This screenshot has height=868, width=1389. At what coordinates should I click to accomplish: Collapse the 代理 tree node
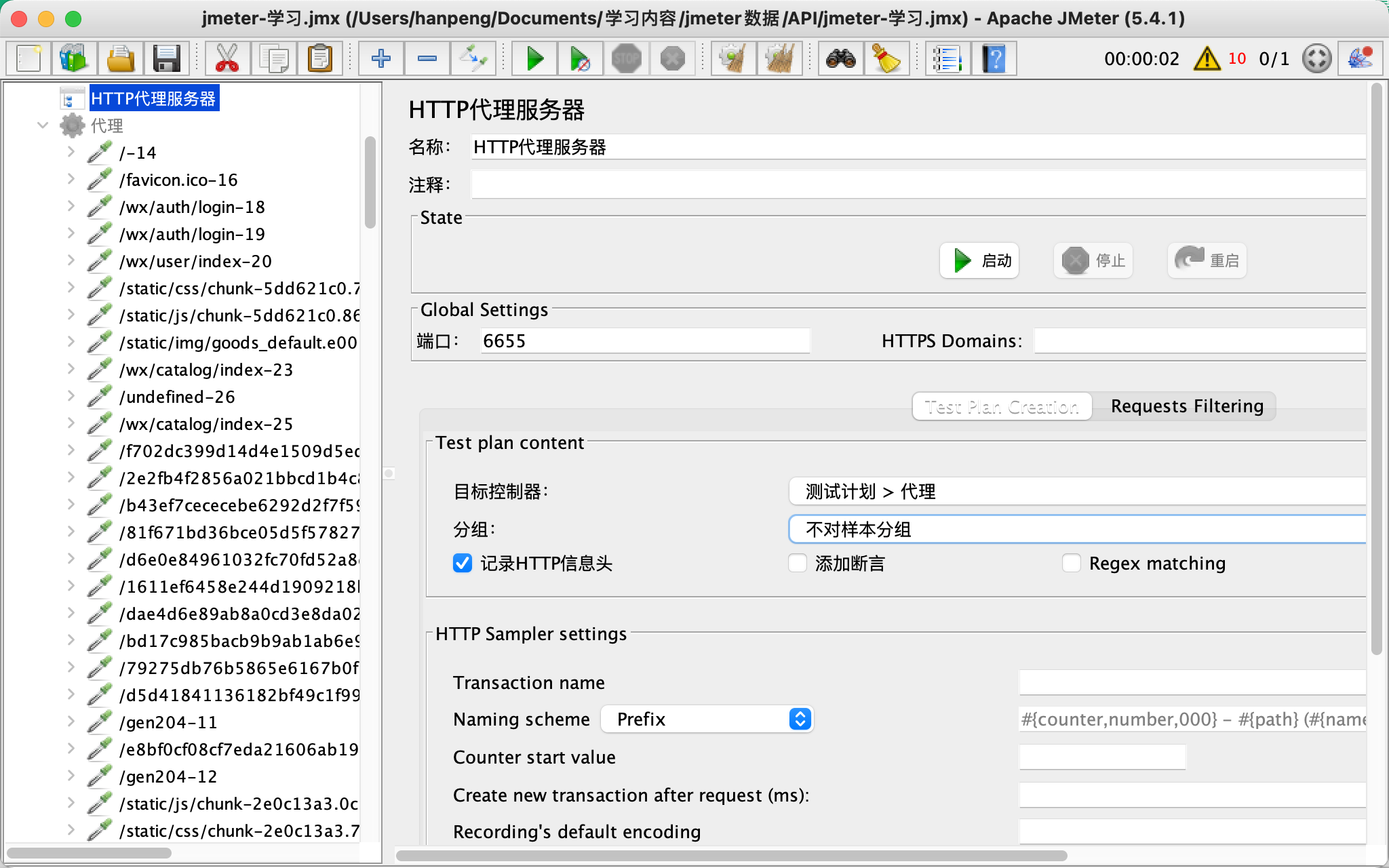(x=43, y=125)
